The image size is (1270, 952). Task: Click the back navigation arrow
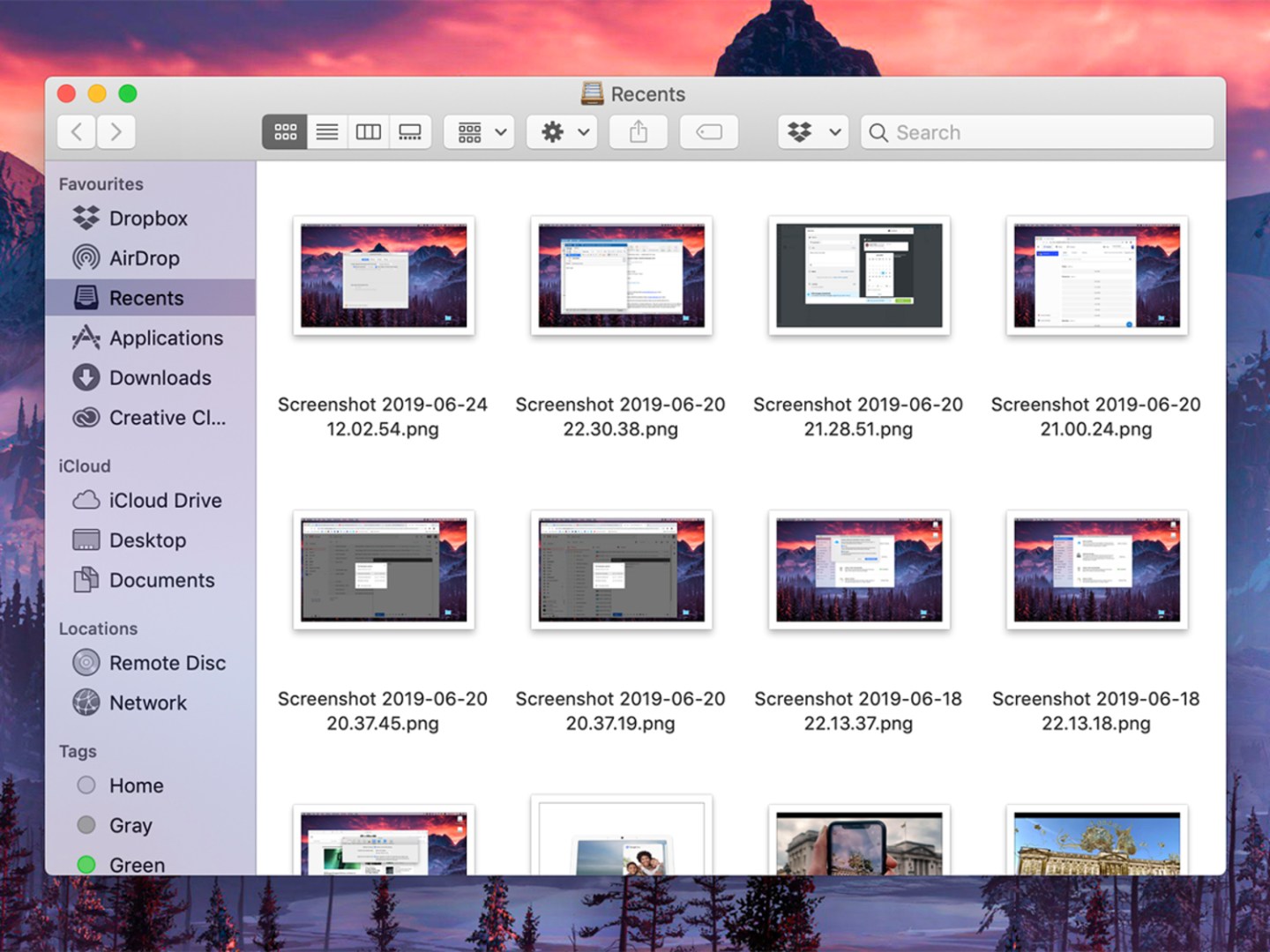(76, 131)
